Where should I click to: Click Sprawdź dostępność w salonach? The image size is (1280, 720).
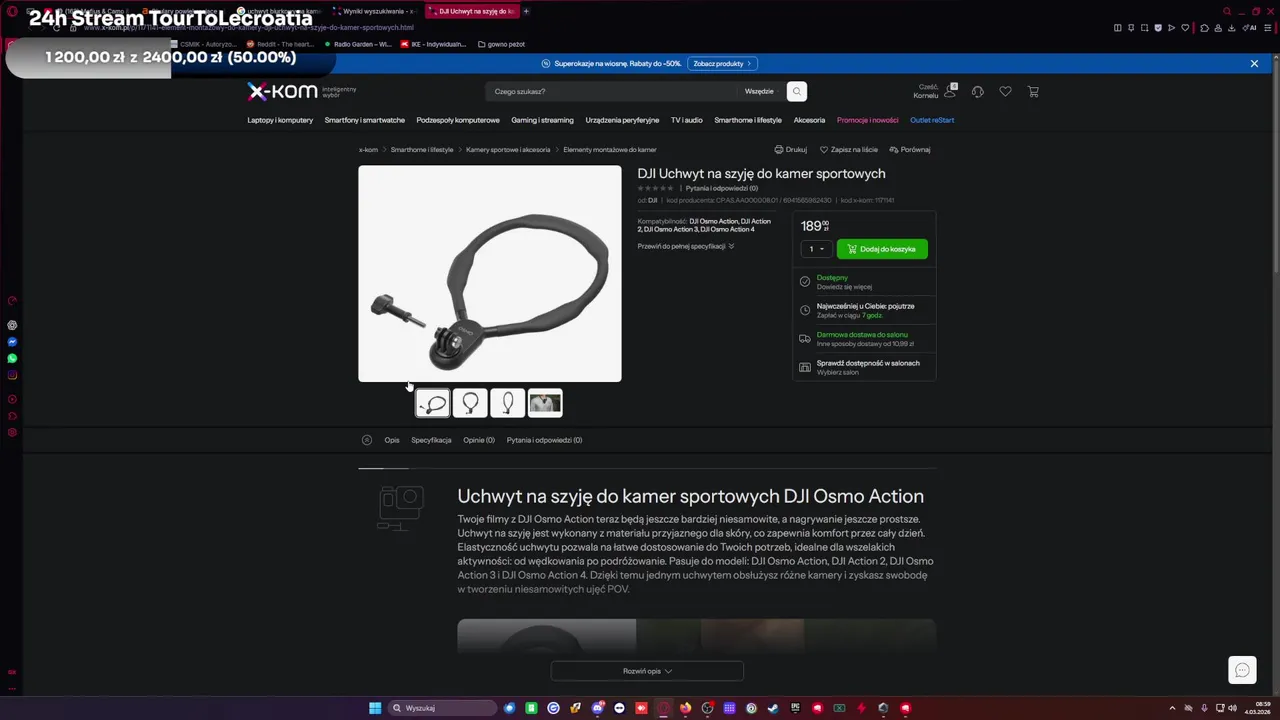click(868, 363)
